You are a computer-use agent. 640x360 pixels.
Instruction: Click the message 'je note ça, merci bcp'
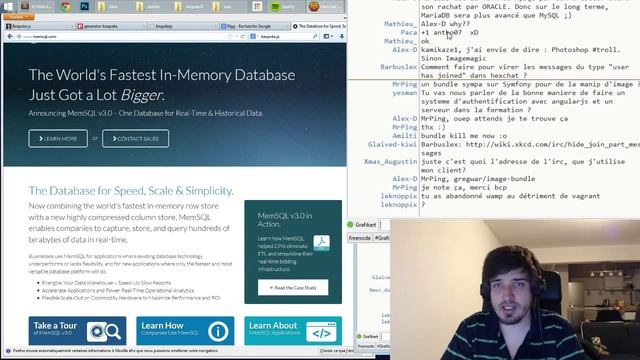[x=464, y=187]
